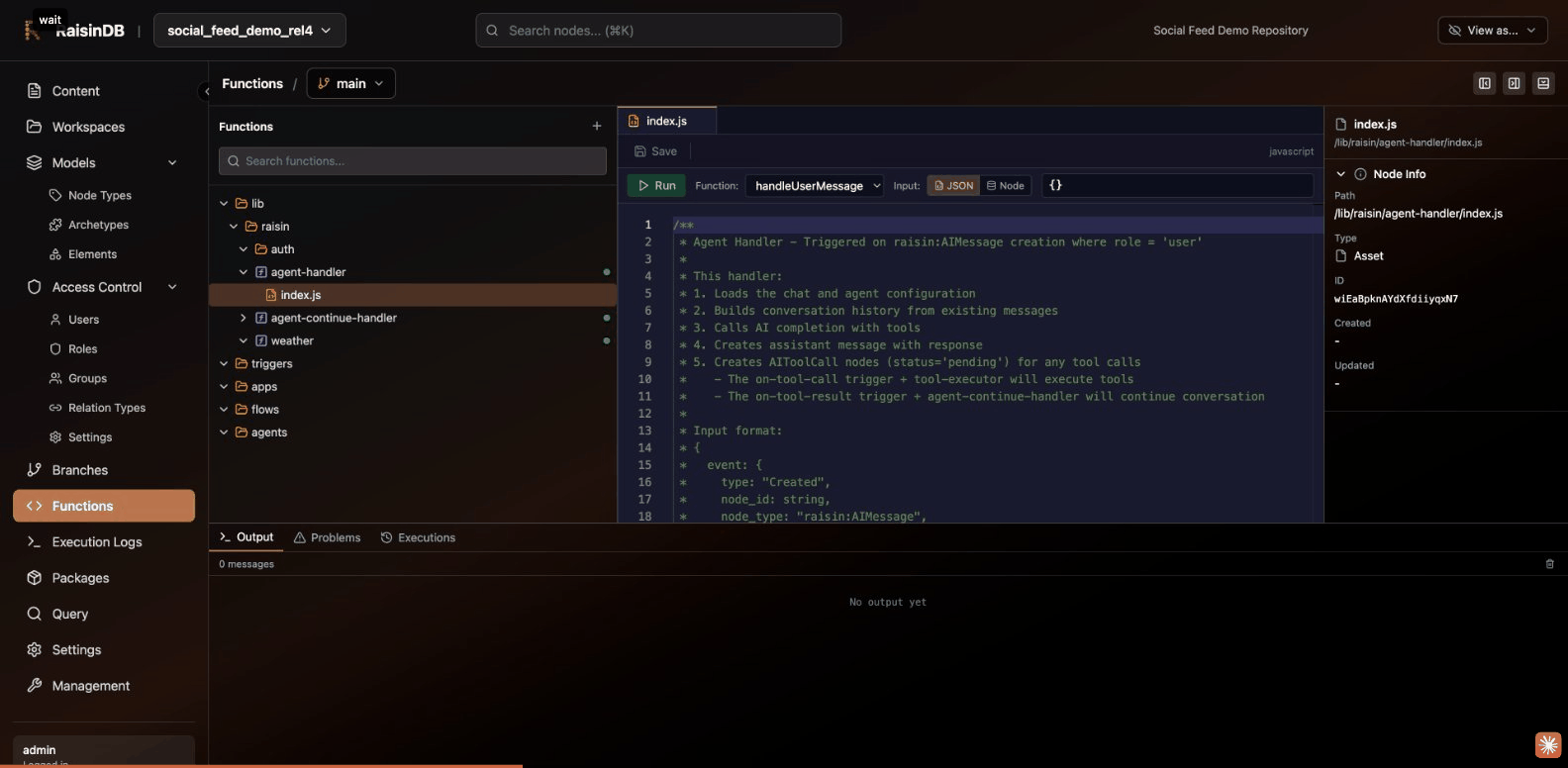
Task: Click the Management wrench icon
Action: point(35,685)
